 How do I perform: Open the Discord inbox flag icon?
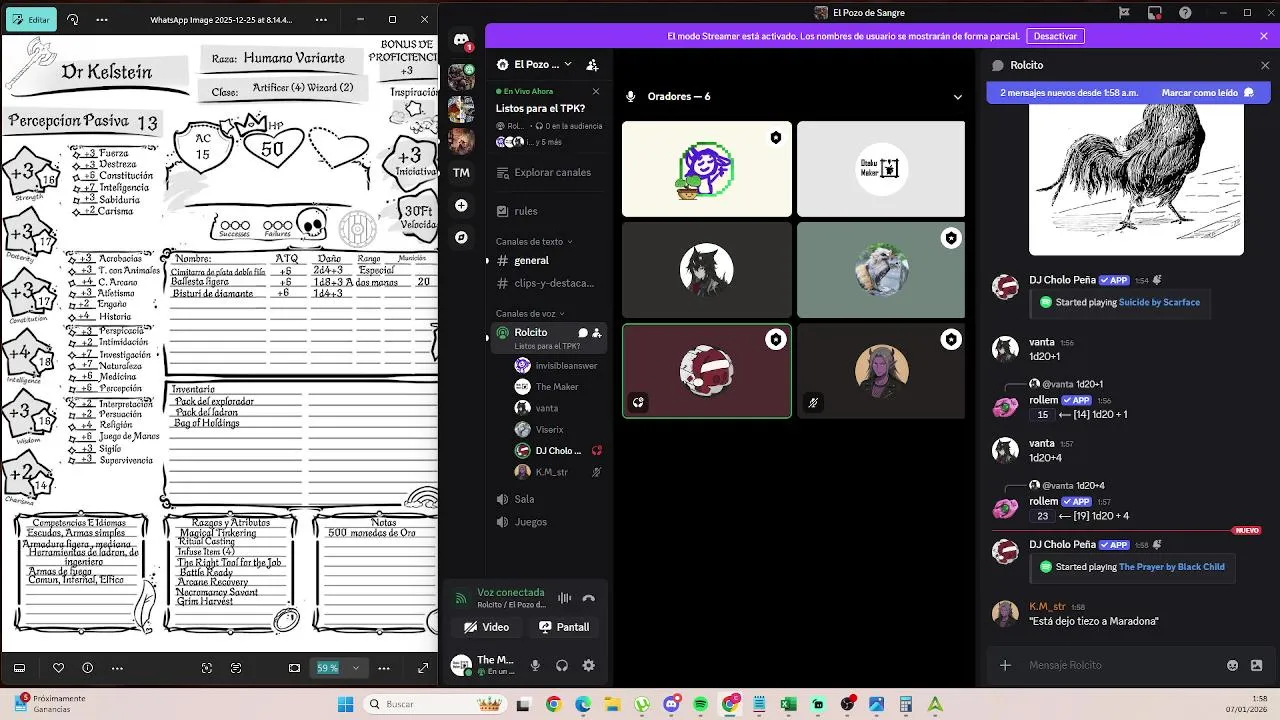click(1124, 12)
